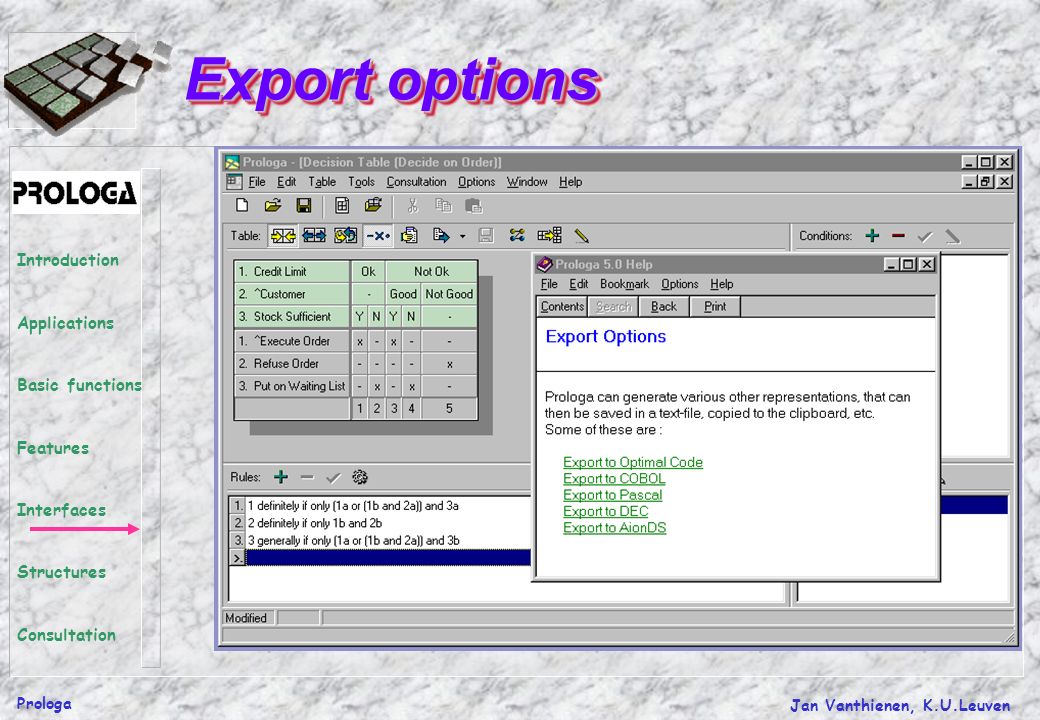The image size is (1040, 720).
Task: Click the reorder table circular arrows icon
Action: point(346,236)
